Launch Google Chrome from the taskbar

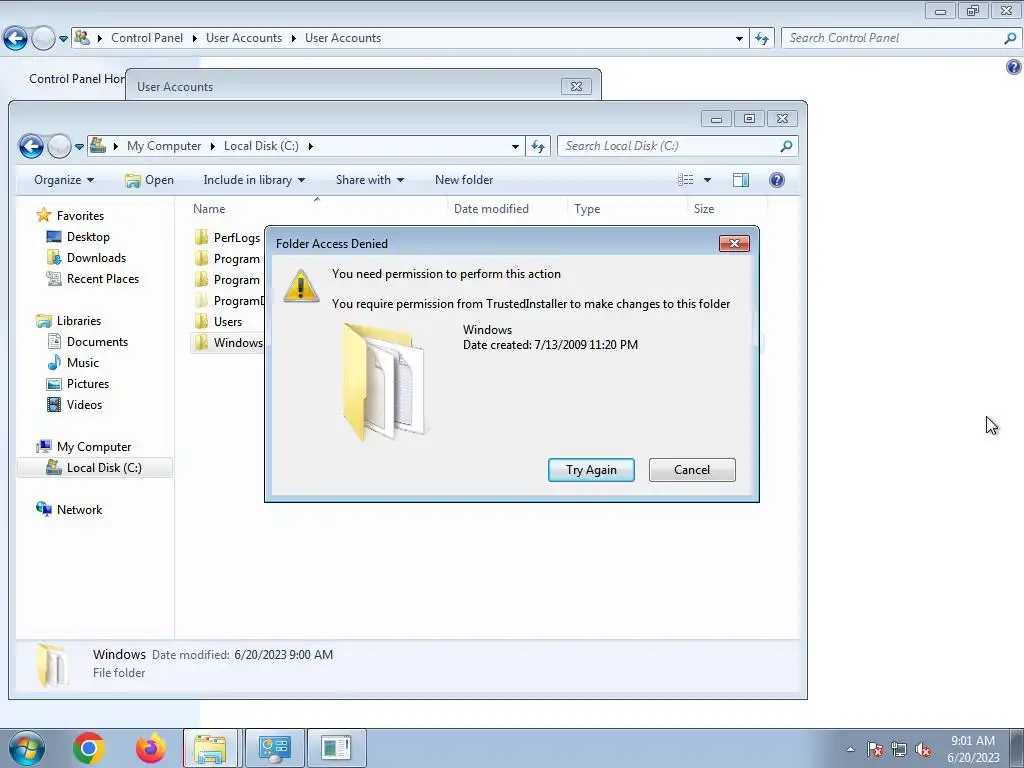pos(89,748)
